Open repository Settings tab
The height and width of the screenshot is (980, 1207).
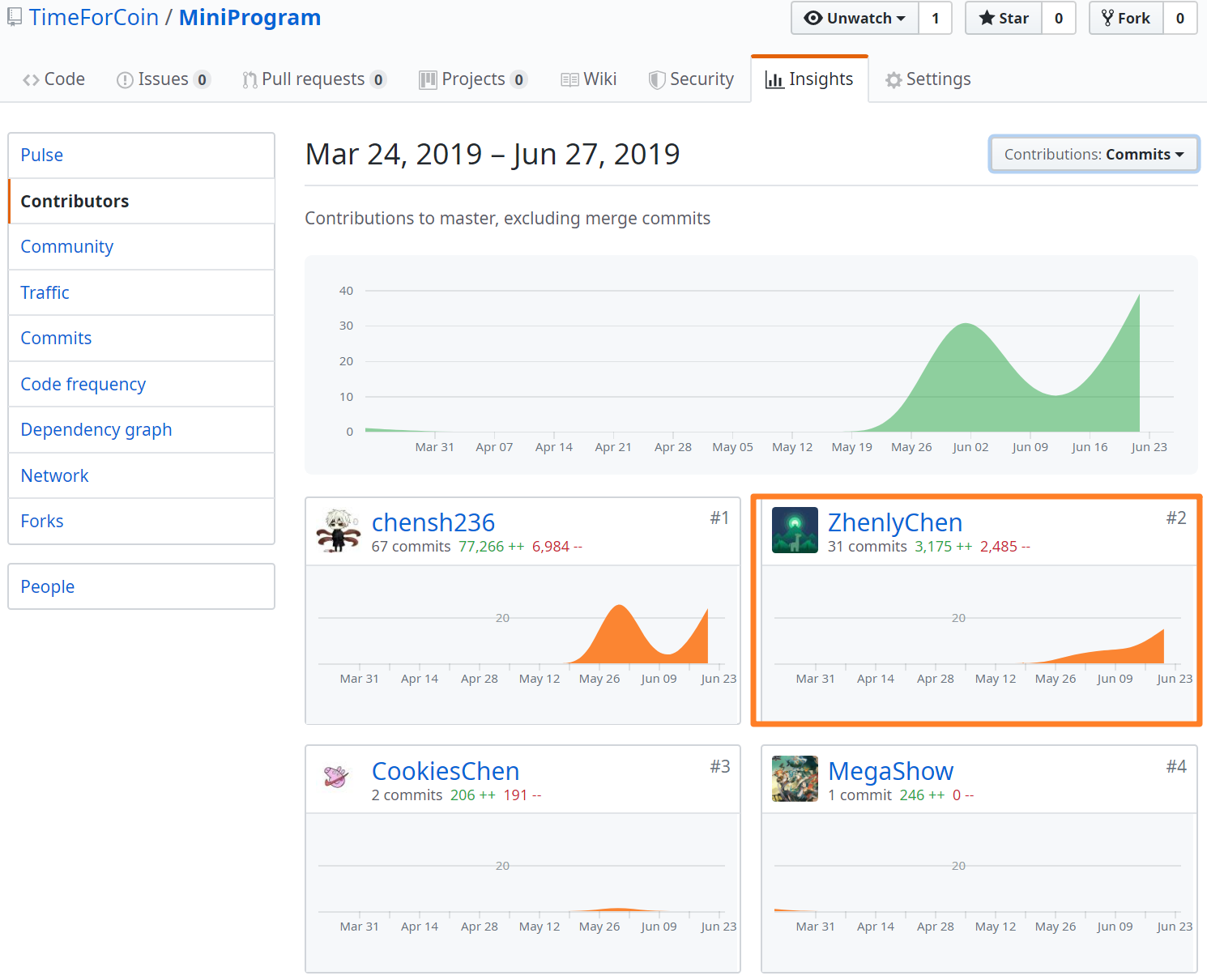(928, 79)
